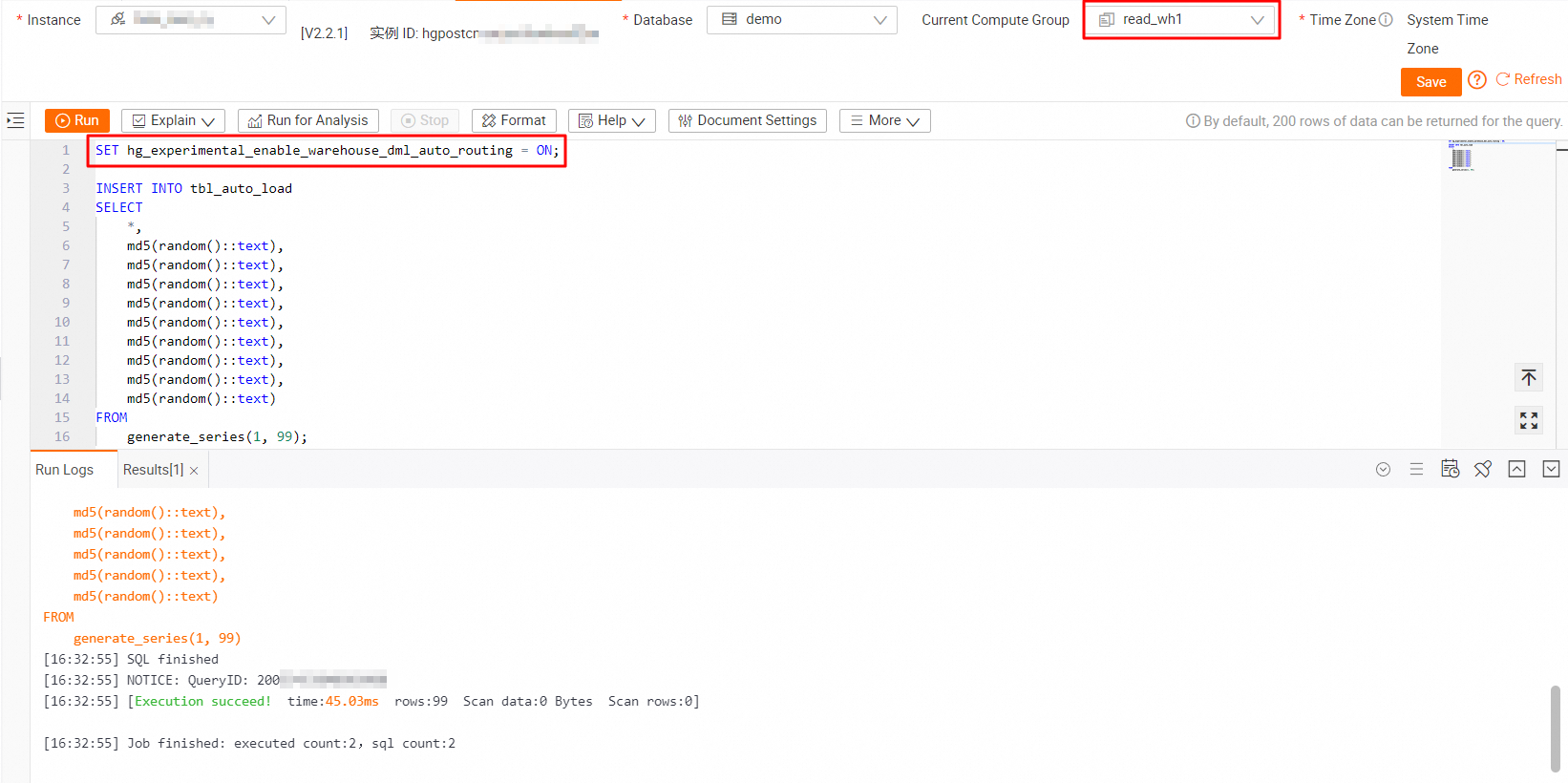Click the orange help question mark icon

pyautogui.click(x=1477, y=79)
